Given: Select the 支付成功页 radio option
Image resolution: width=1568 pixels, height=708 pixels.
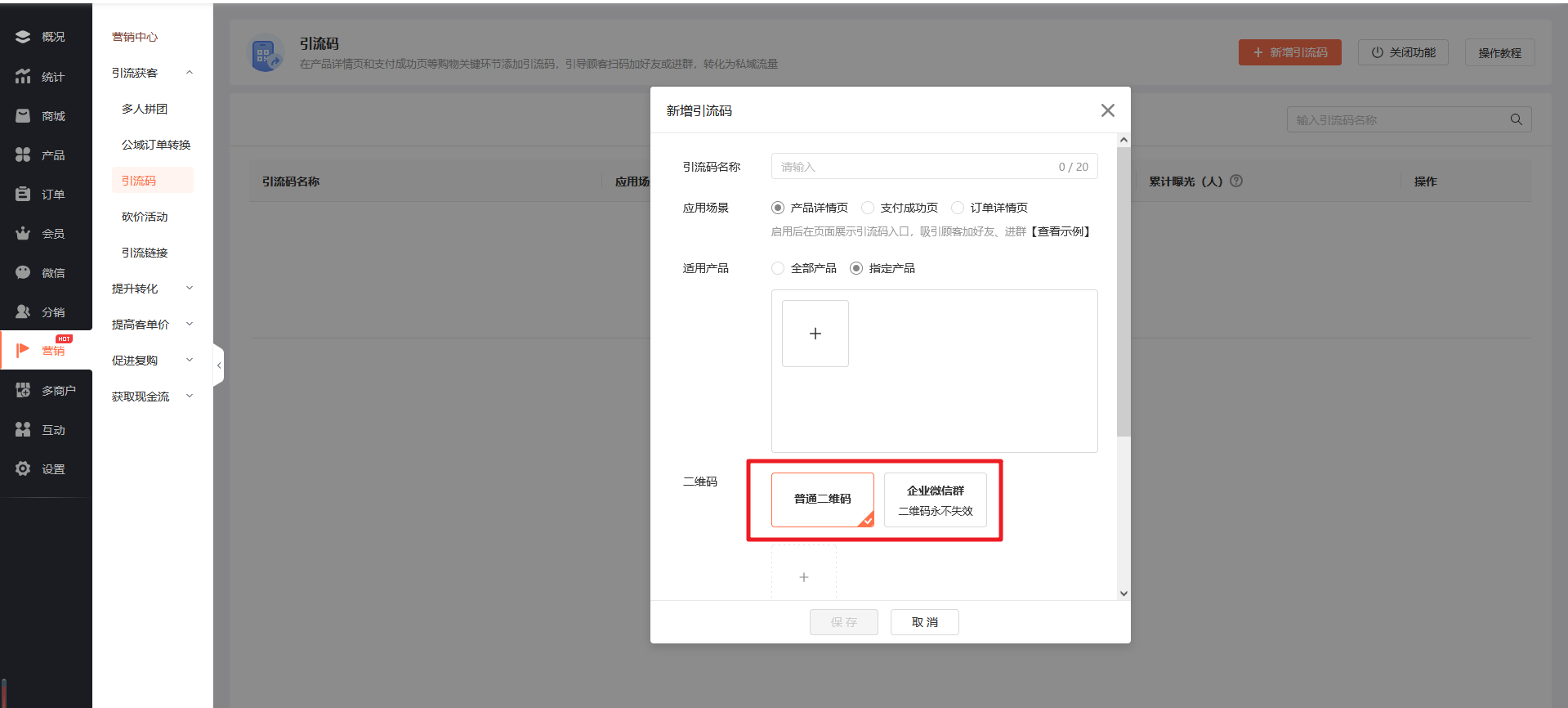Looking at the screenshot, I should pyautogui.click(x=868, y=208).
